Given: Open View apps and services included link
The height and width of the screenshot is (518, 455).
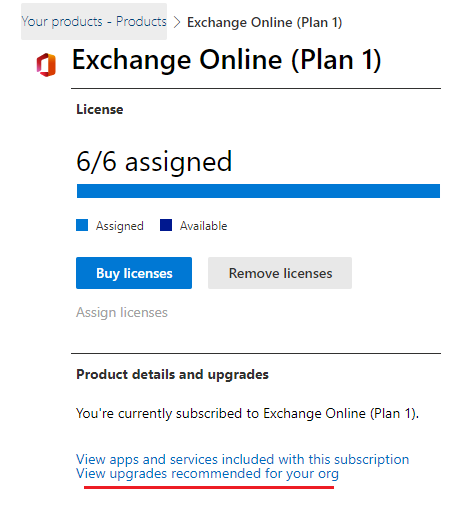Looking at the screenshot, I should coord(243,459).
